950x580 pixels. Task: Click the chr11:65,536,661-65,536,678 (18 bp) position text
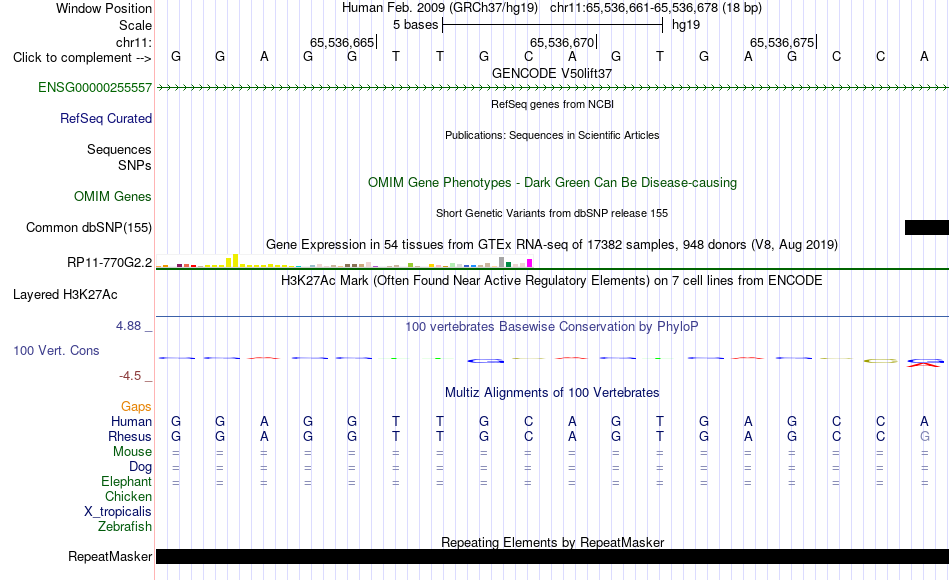coord(656,8)
